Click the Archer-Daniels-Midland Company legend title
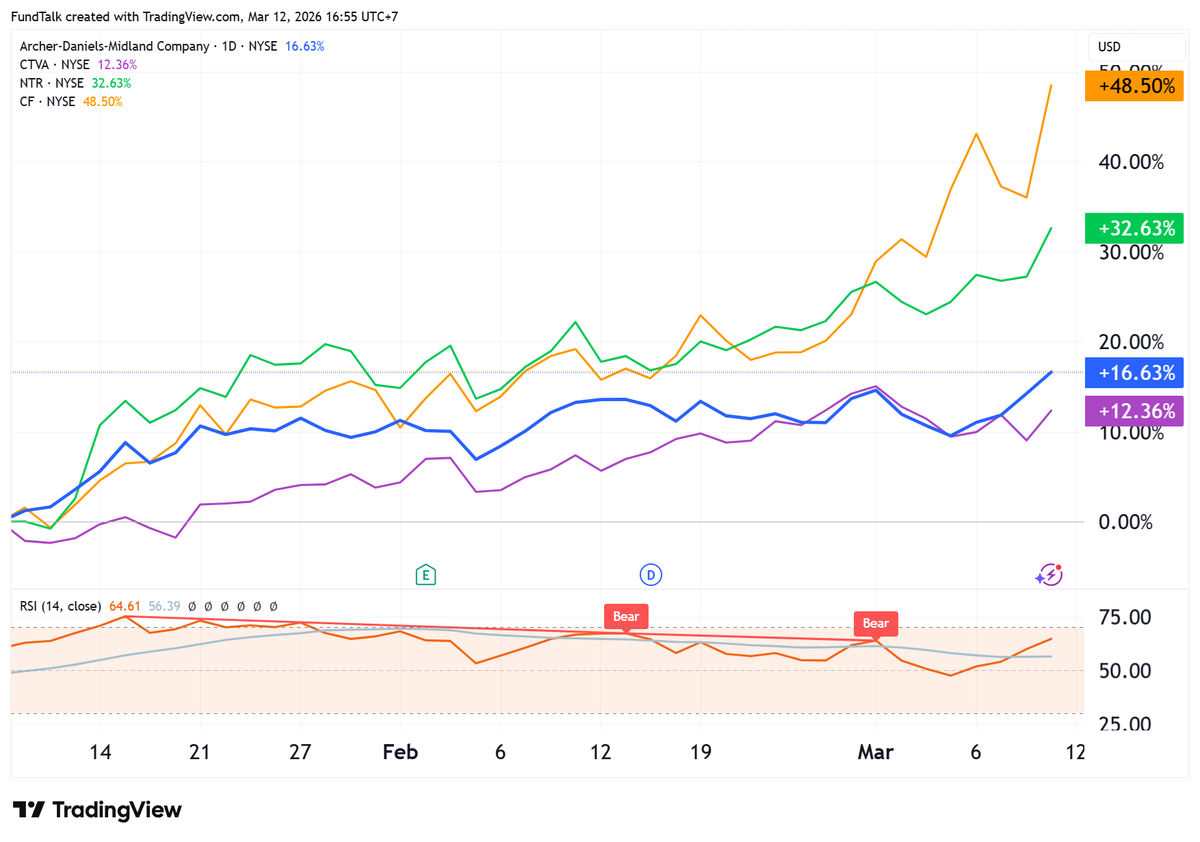 (x=115, y=46)
